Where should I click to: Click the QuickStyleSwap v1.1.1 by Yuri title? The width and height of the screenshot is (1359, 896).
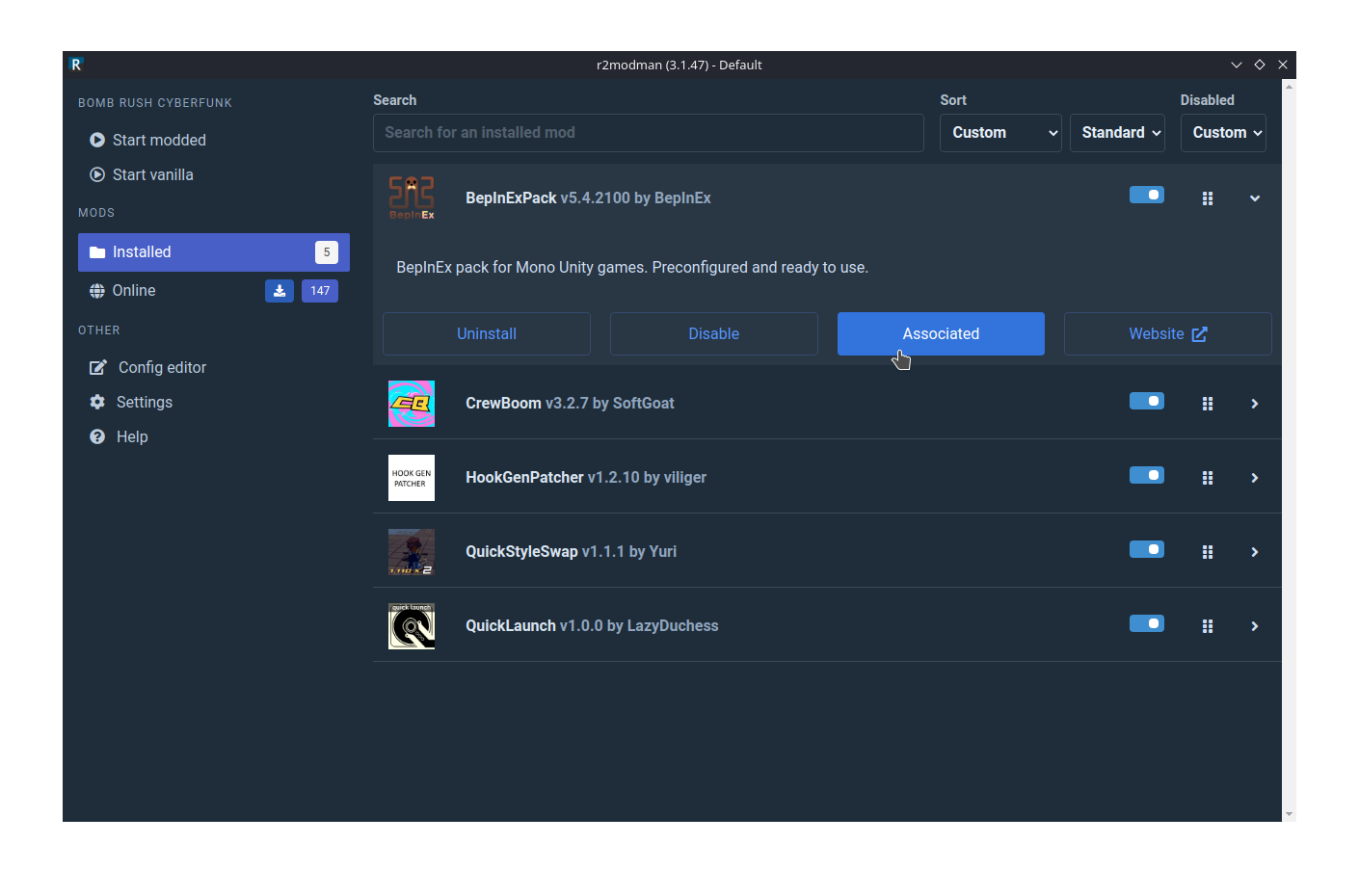[x=572, y=552]
